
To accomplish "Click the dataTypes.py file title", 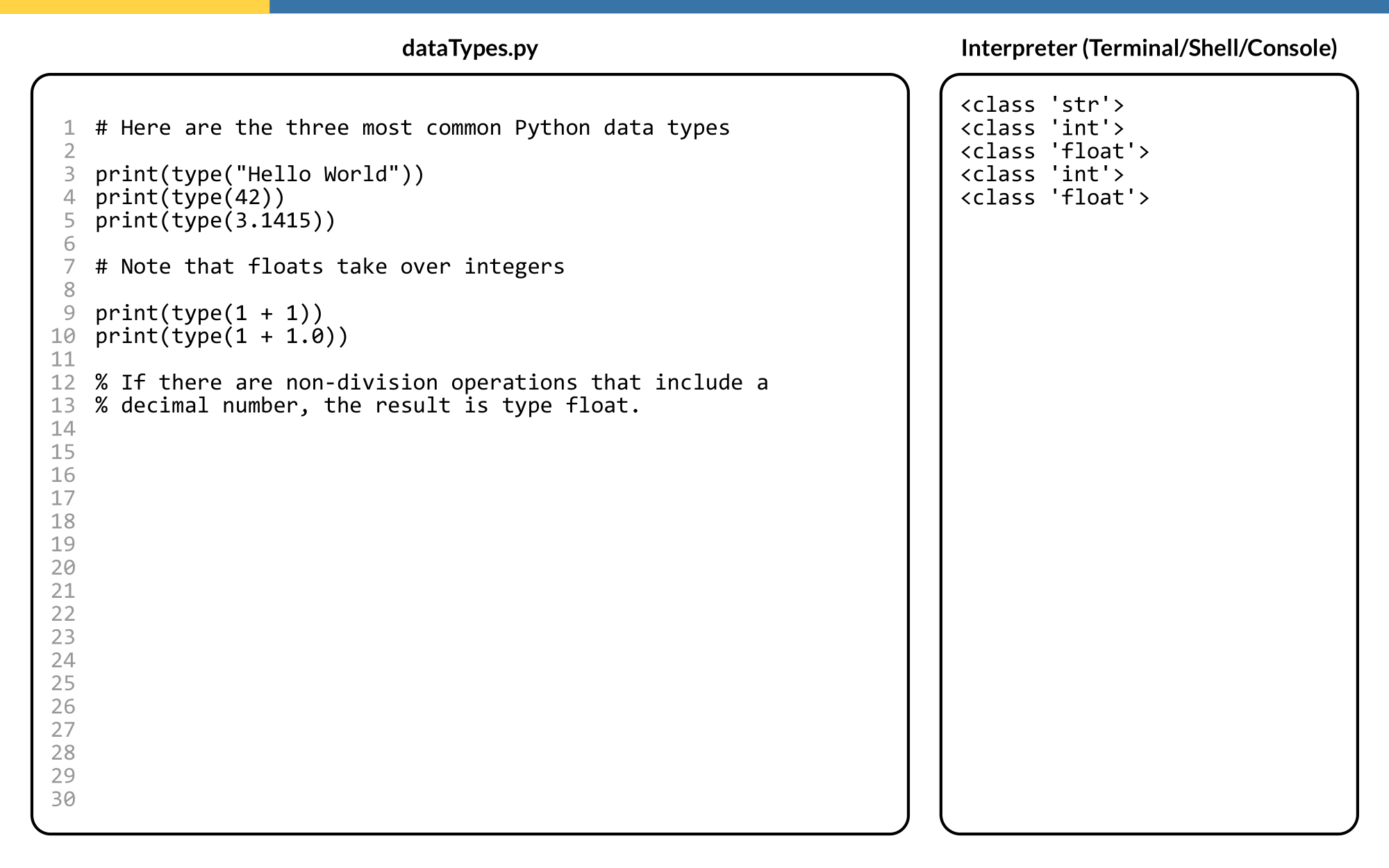I will coord(469,48).
